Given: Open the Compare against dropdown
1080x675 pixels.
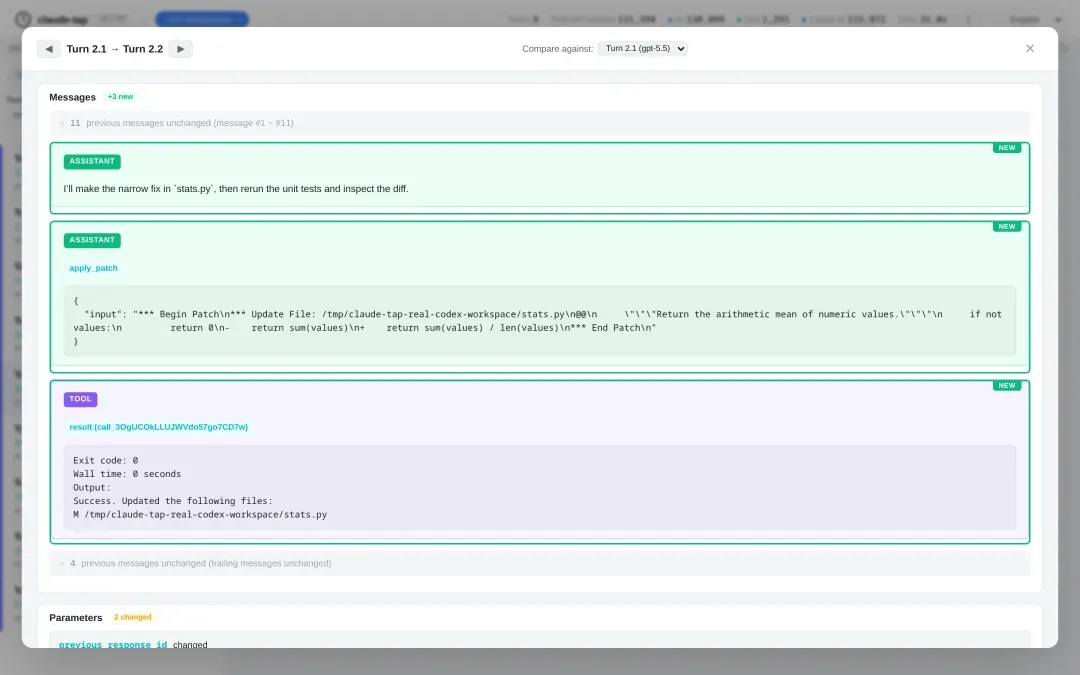Looking at the screenshot, I should [643, 48].
